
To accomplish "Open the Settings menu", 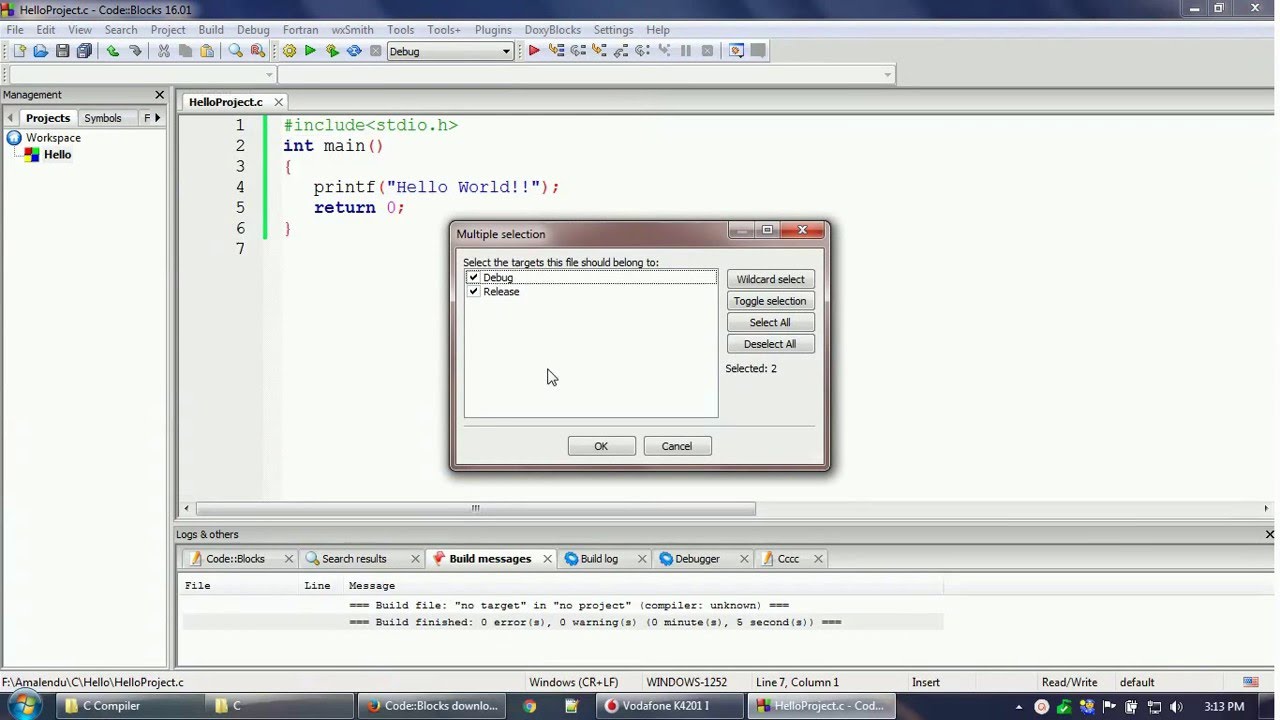I will click(x=613, y=30).
